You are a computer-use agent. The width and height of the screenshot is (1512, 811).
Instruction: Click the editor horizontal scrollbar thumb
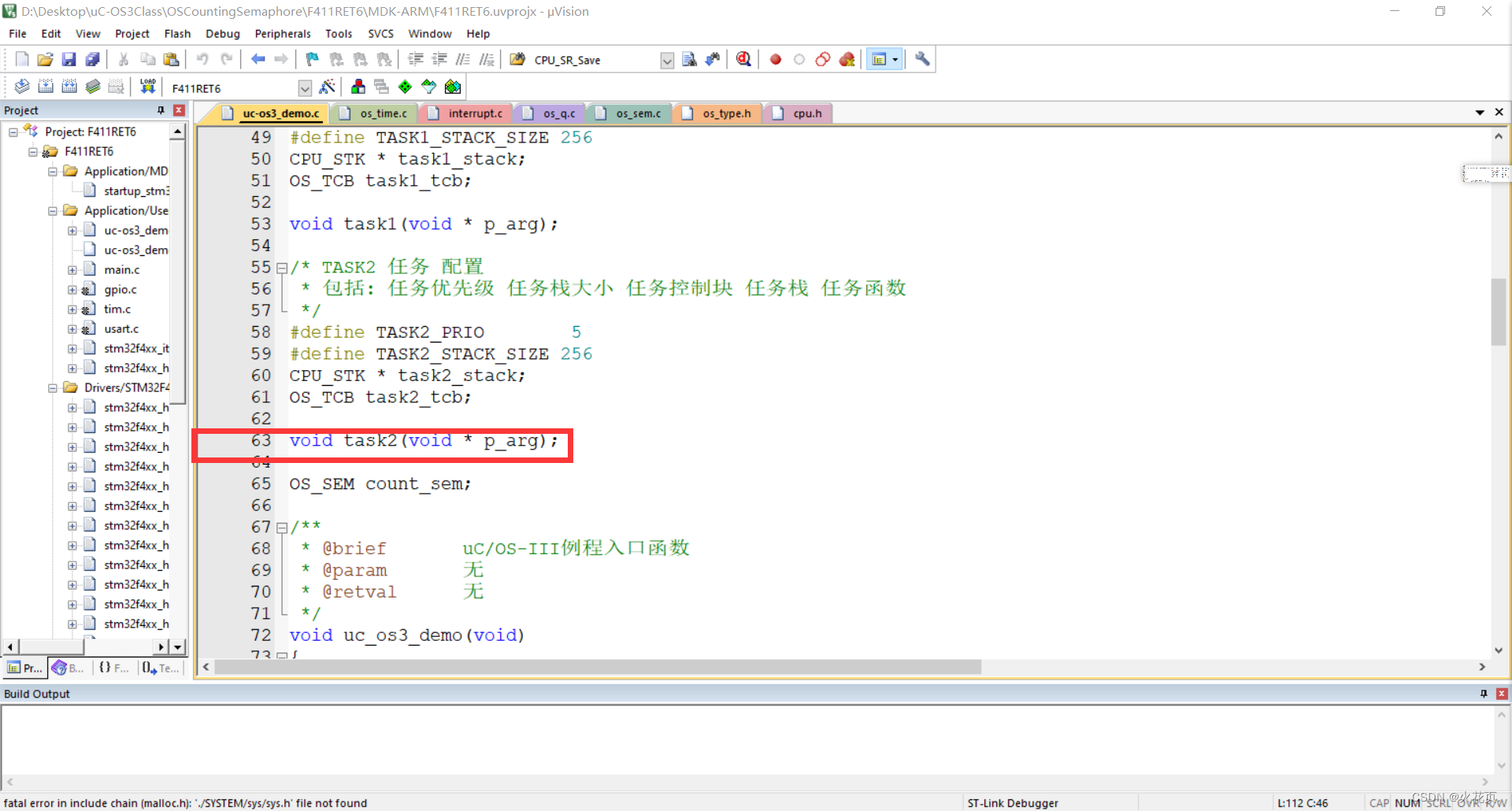[598, 667]
